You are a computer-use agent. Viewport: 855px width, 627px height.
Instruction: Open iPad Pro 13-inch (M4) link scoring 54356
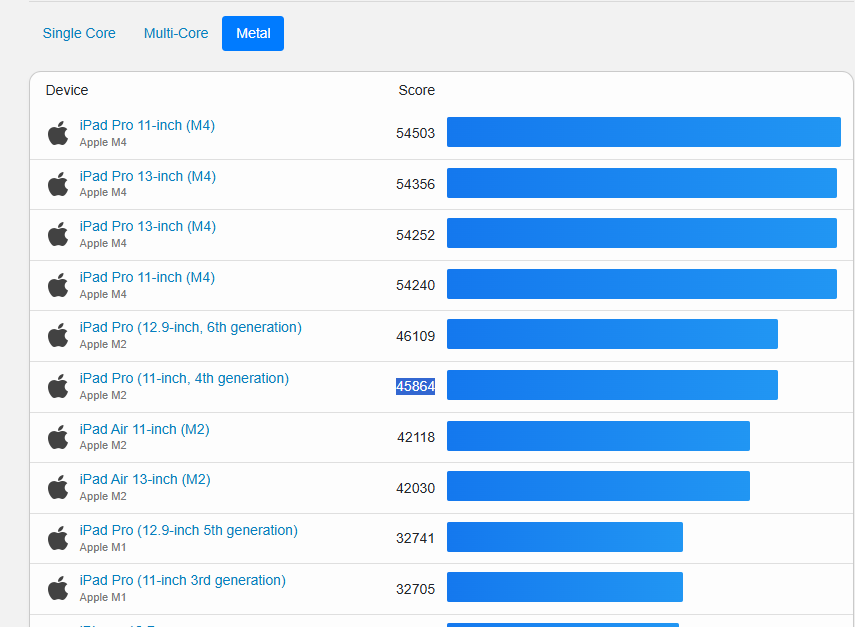pyautogui.click(x=148, y=177)
